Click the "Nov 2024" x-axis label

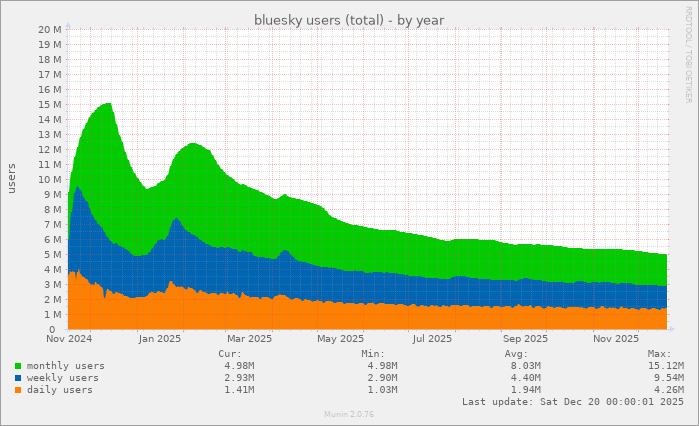pyautogui.click(x=69, y=339)
